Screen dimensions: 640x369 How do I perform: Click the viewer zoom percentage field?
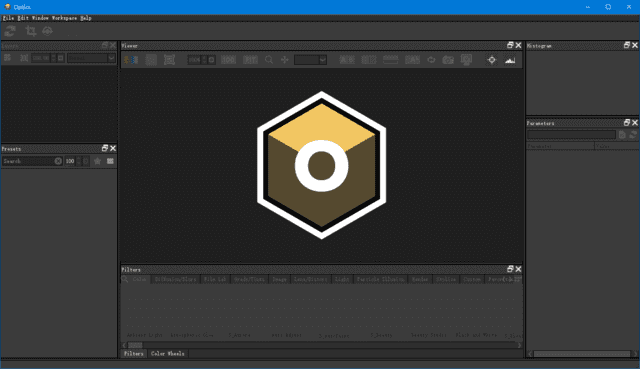point(194,60)
